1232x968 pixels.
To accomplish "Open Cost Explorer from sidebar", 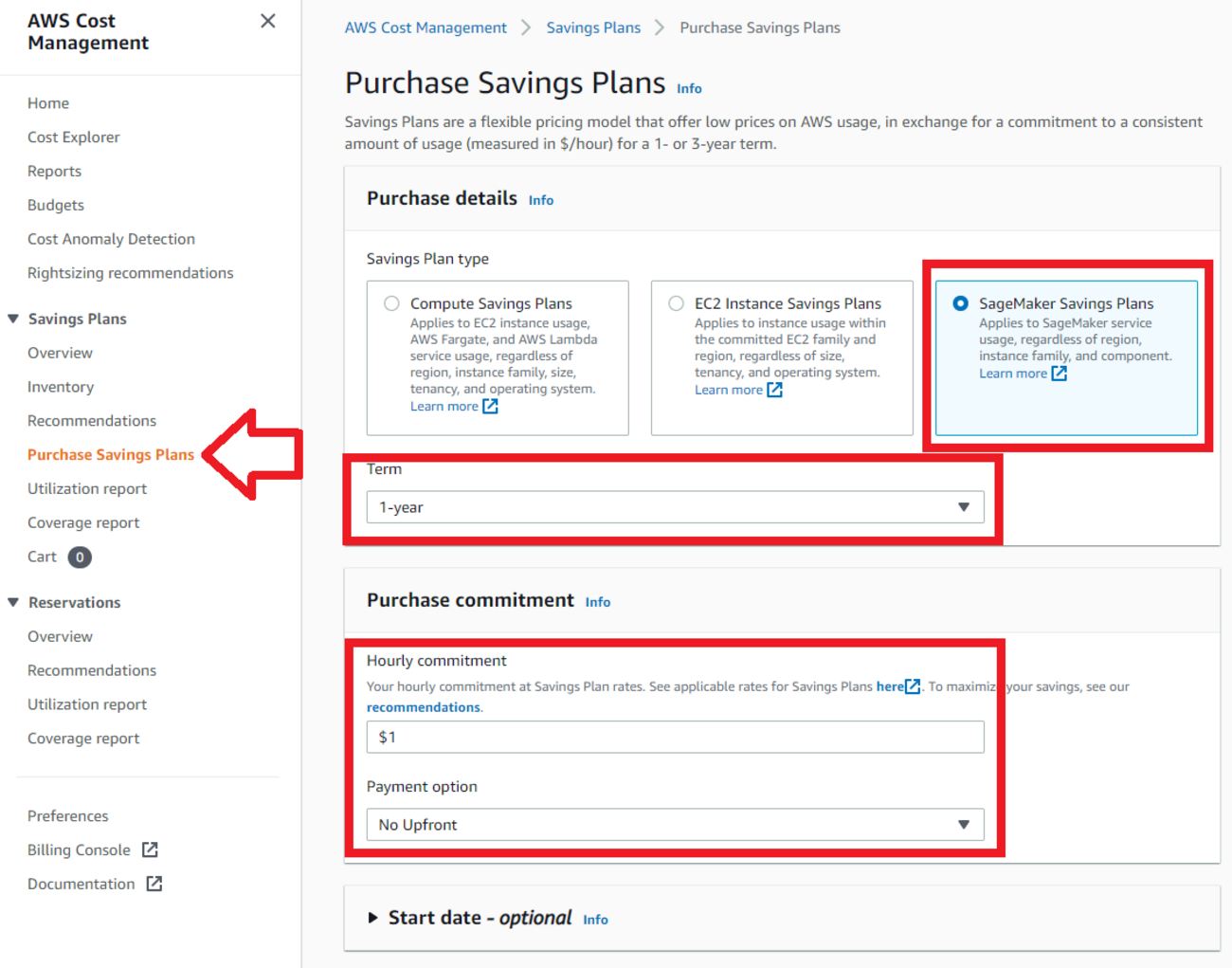I will 73,137.
